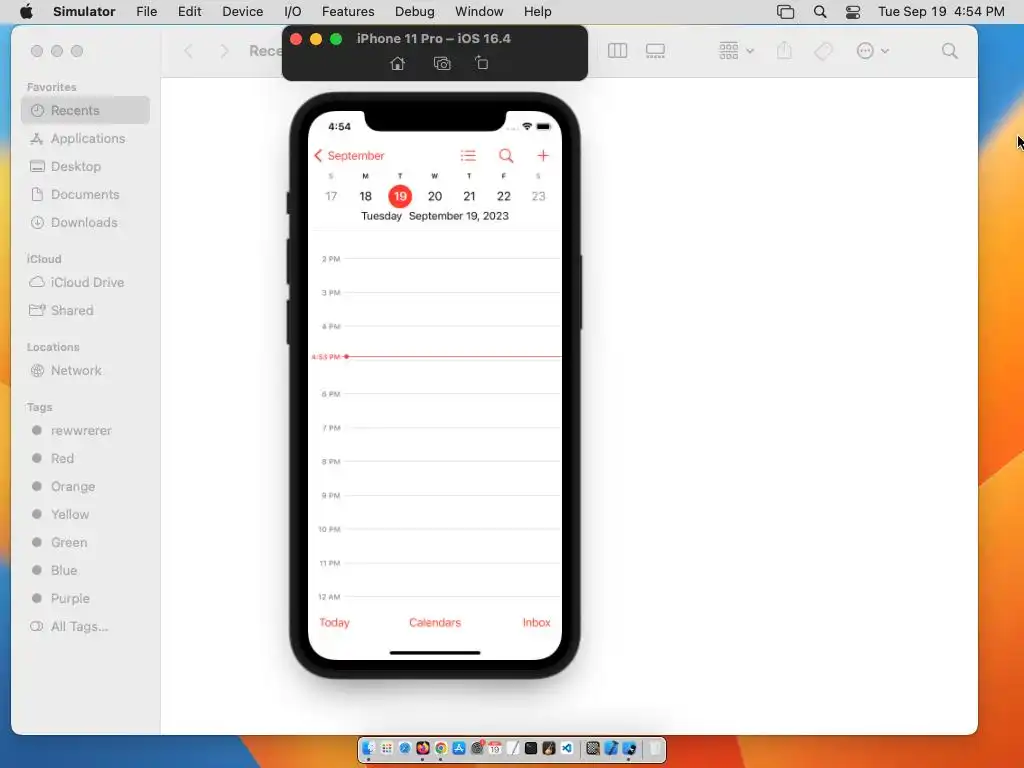Viewport: 1024px width, 768px height.
Task: Open Documents in Finder sidebar
Action: click(86, 195)
